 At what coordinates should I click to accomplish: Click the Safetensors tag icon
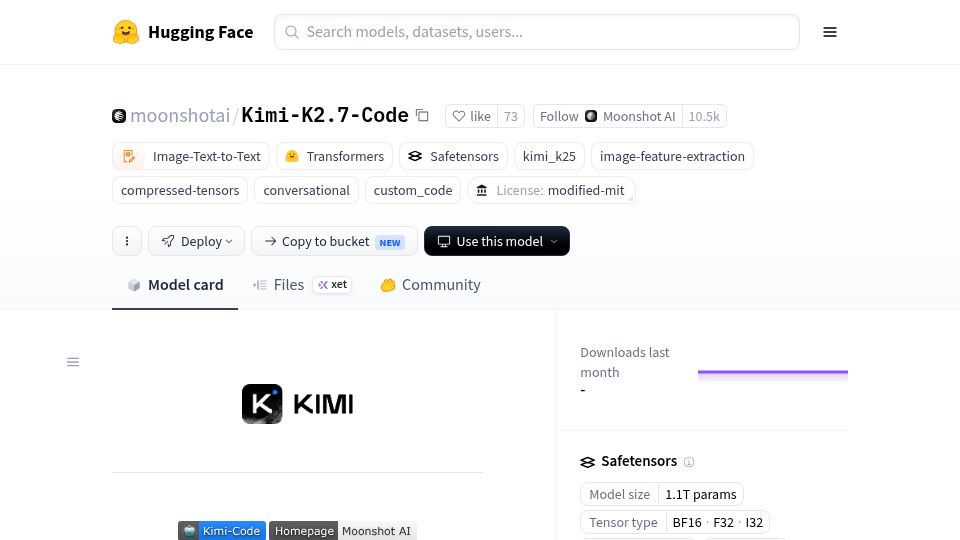click(415, 156)
